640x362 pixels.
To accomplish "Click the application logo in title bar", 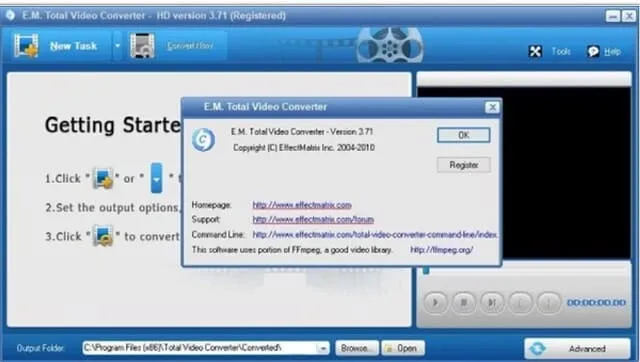I will pos(10,16).
